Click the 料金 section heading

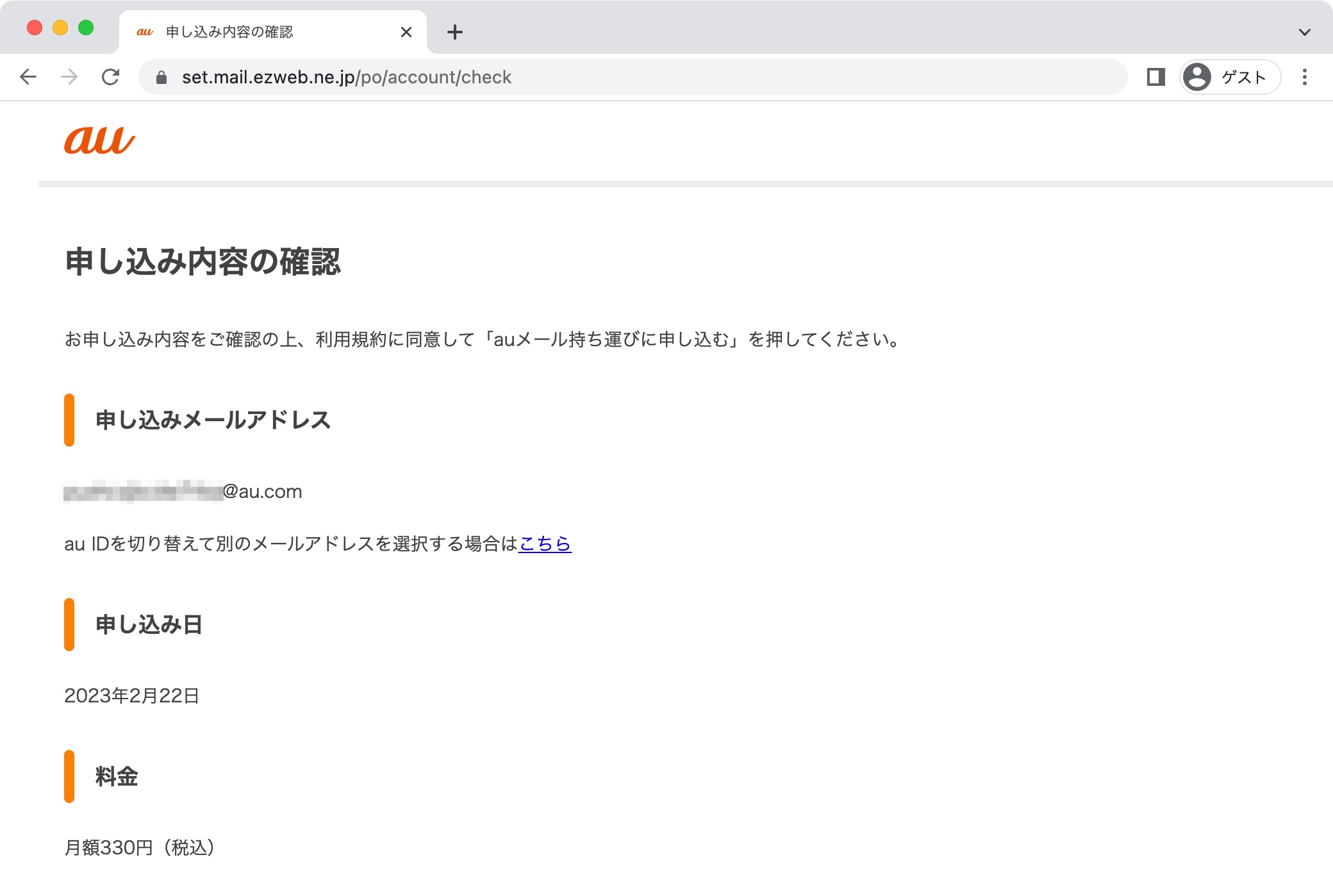pyautogui.click(x=117, y=776)
